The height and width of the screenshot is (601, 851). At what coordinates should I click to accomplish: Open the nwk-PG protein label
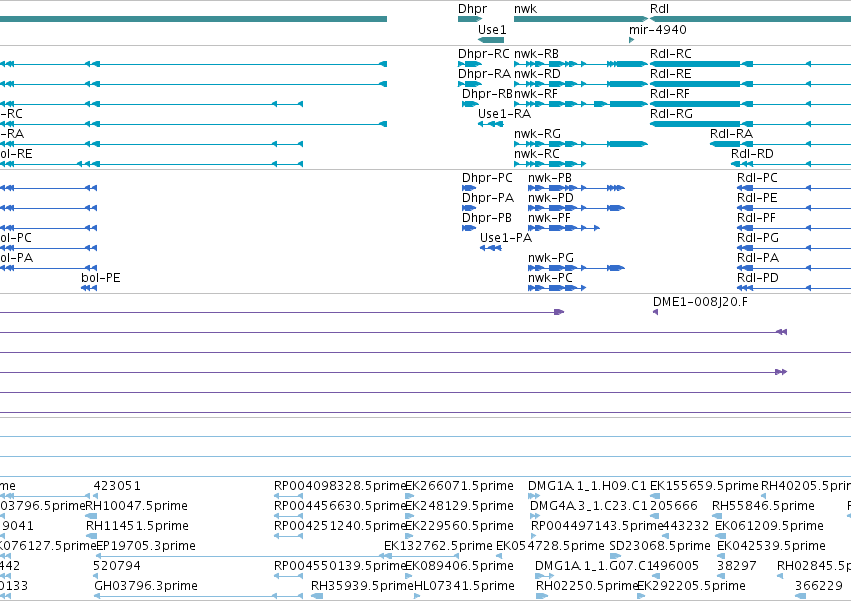coord(551,258)
